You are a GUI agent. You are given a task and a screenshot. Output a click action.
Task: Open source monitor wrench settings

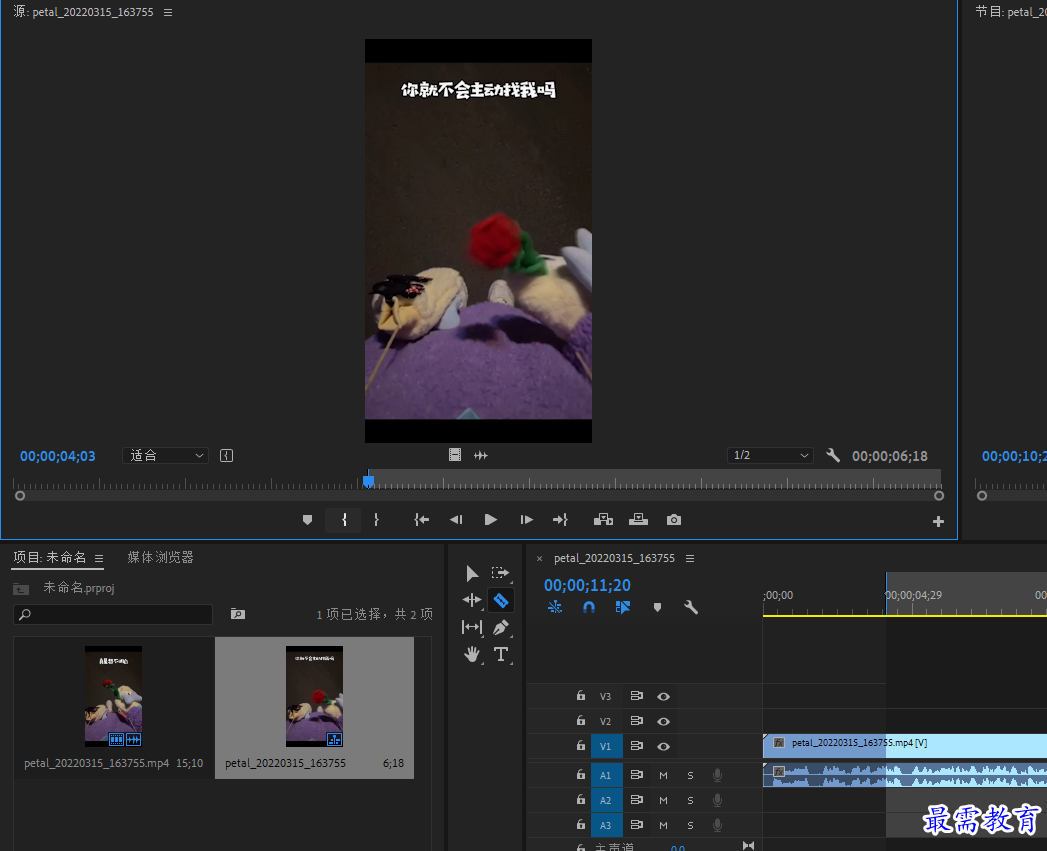tap(833, 456)
